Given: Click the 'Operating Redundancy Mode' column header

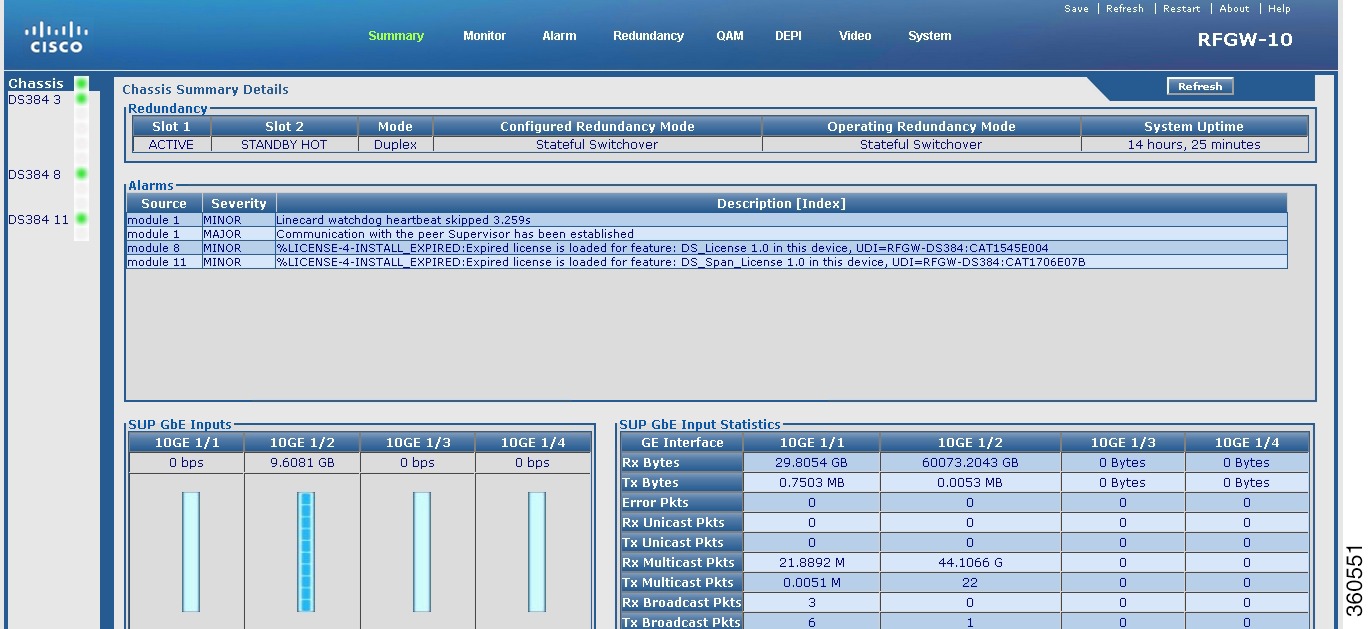Looking at the screenshot, I should [x=921, y=127].
